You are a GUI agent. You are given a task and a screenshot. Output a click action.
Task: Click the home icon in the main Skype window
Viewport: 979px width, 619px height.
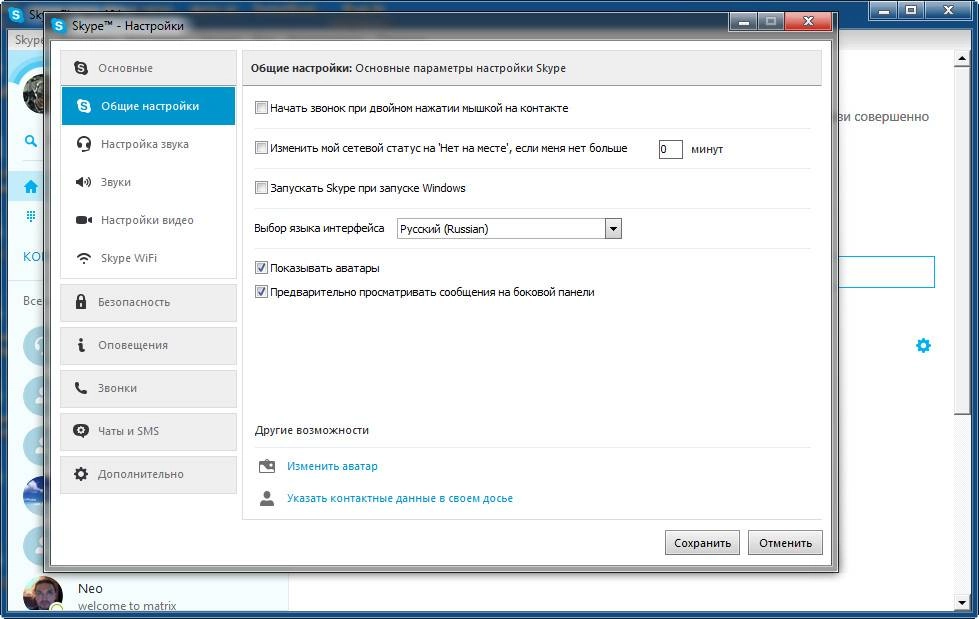pos(31,187)
